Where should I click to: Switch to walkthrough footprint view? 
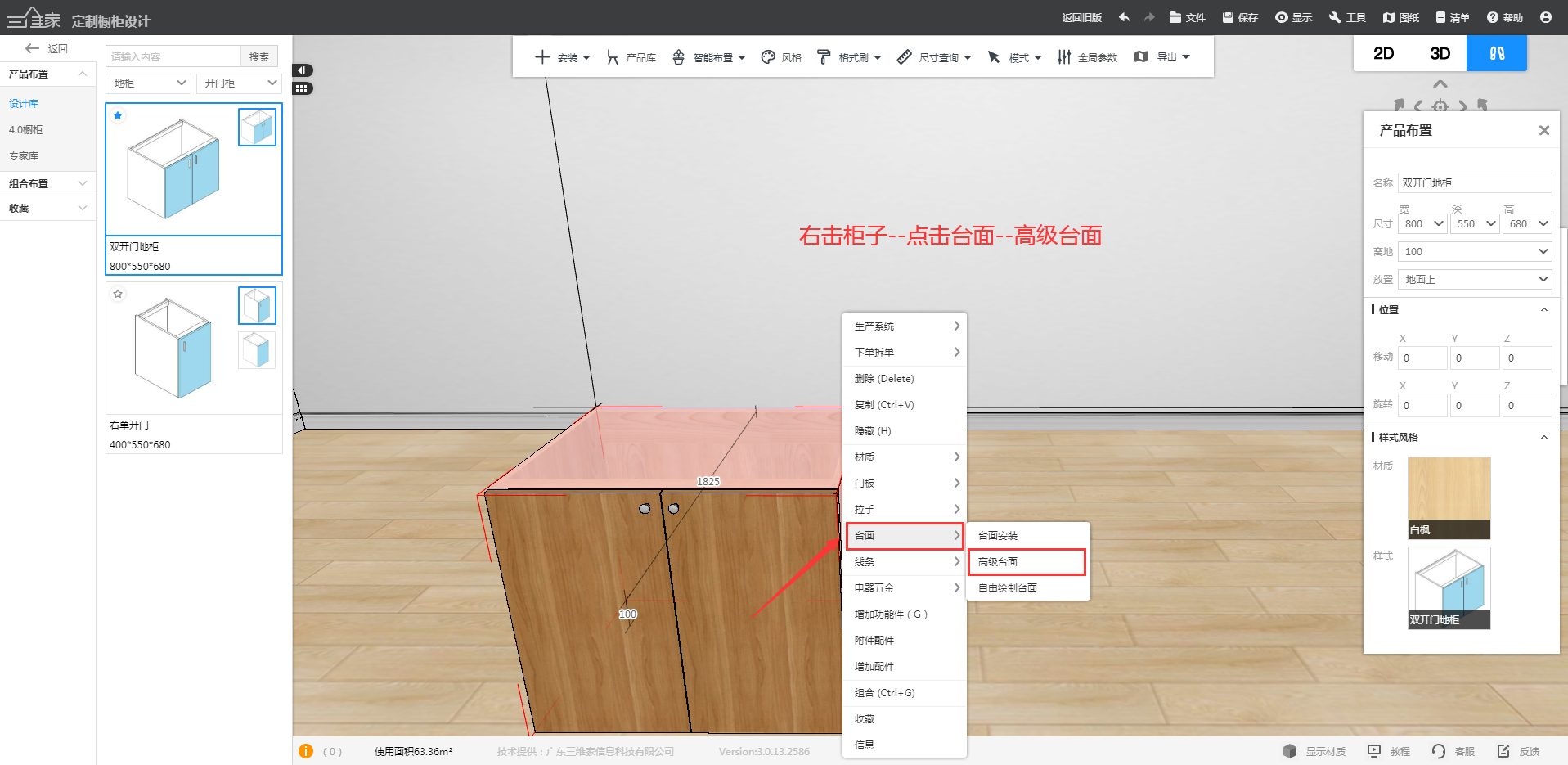pos(1496,53)
